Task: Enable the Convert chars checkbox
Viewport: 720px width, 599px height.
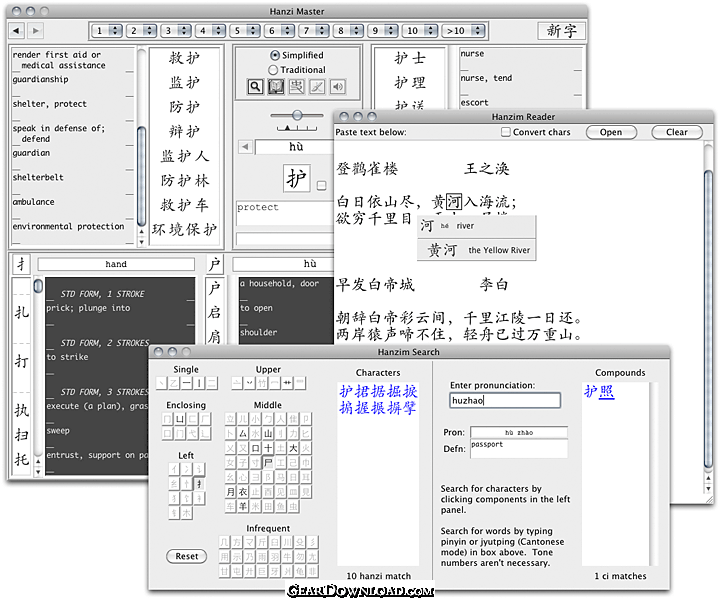Action: [x=506, y=132]
